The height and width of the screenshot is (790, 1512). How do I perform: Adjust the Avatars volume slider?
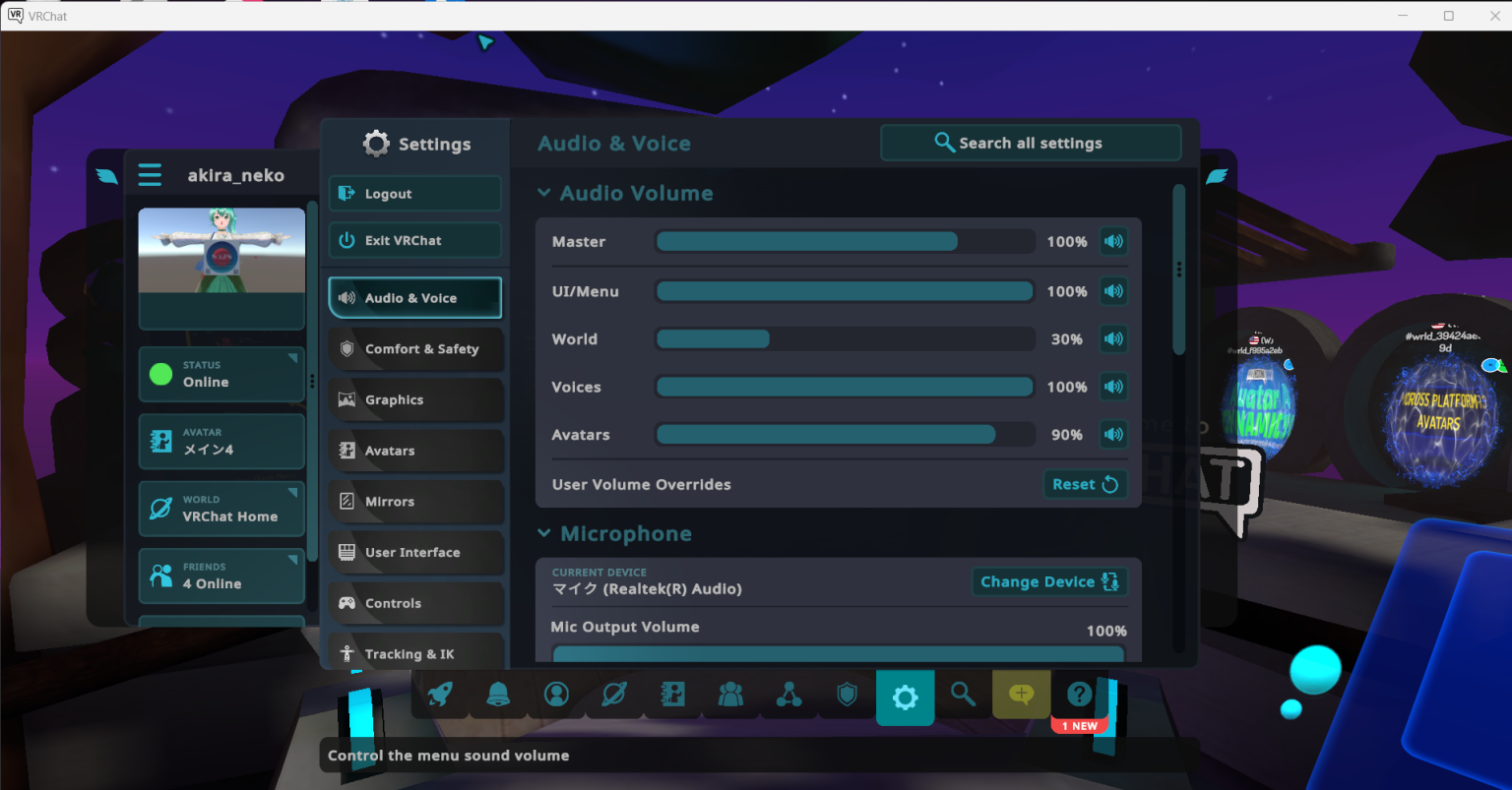click(845, 435)
